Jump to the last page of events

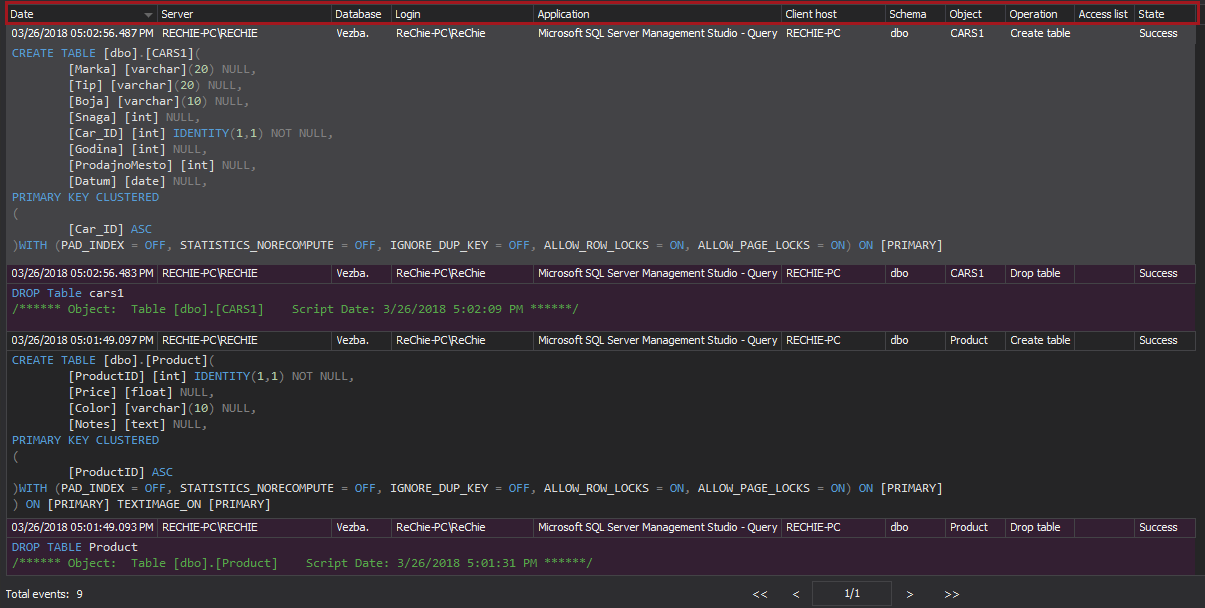952,594
